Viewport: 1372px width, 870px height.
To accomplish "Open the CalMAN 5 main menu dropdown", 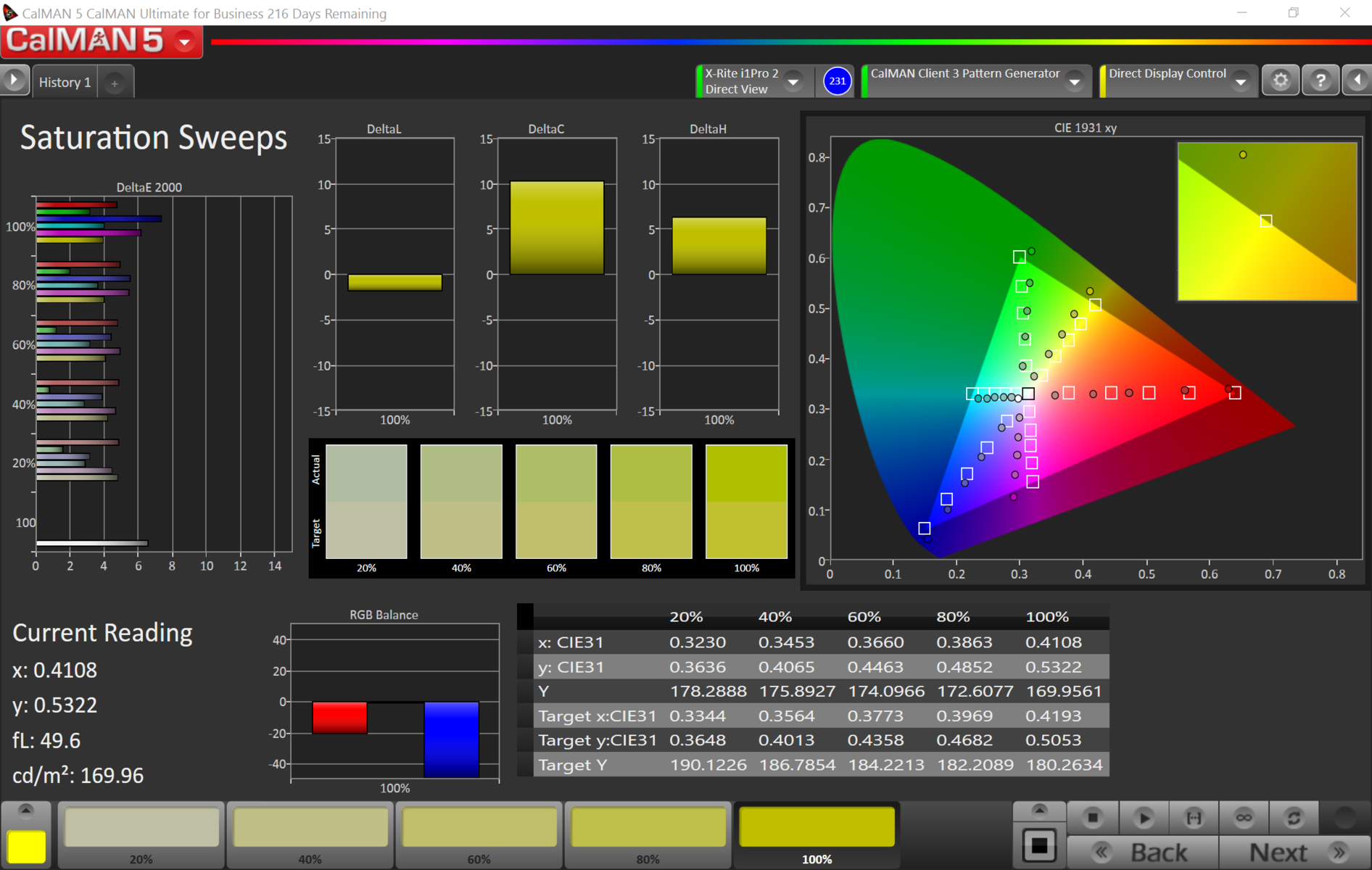I will click(185, 42).
